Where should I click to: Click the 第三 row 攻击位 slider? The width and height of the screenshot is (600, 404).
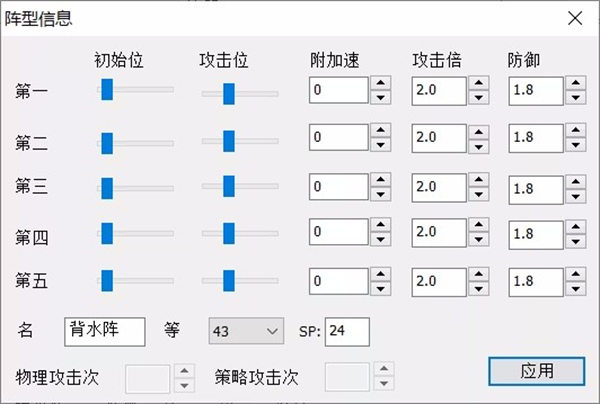coord(240,186)
